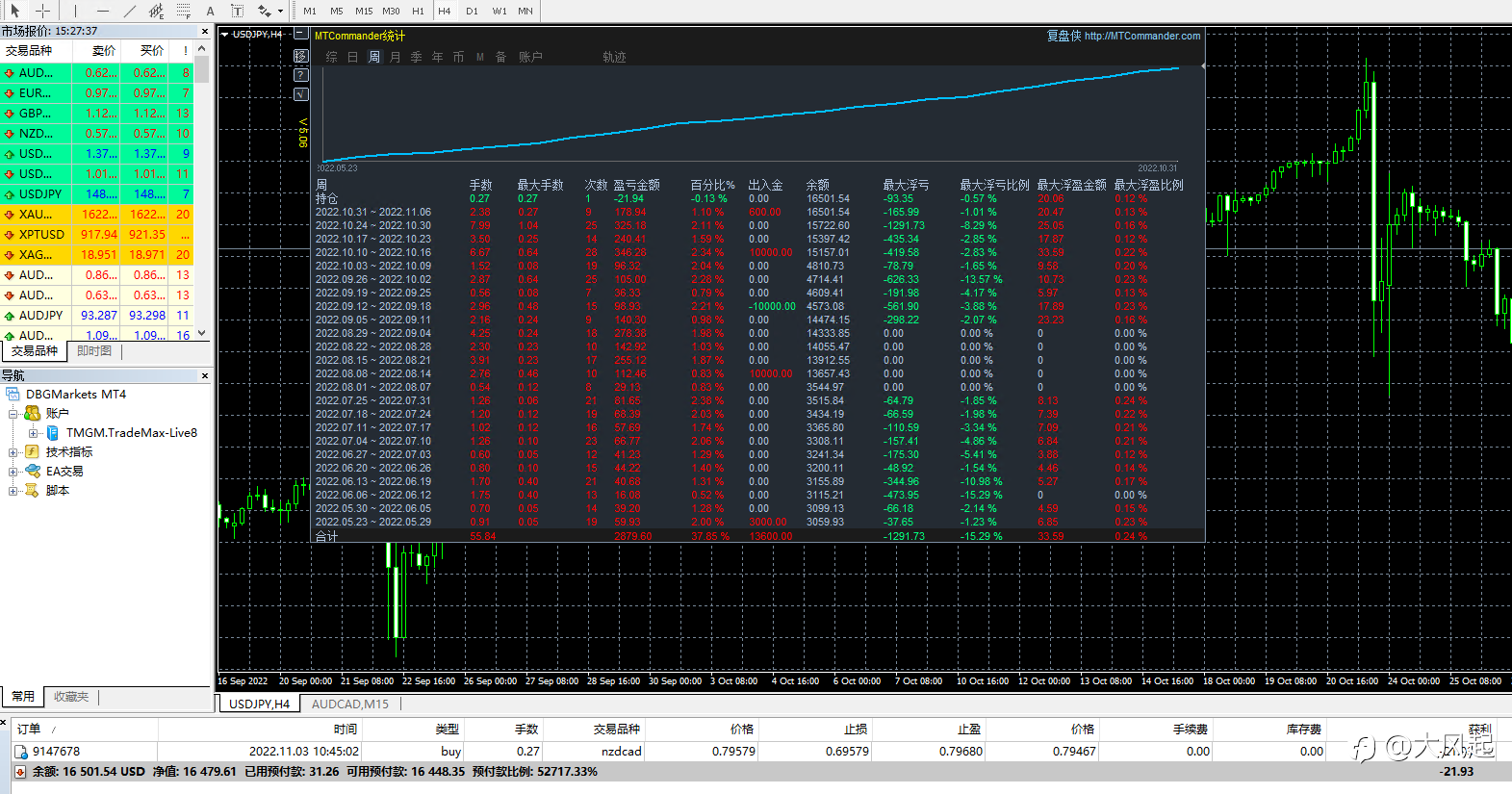Minimize the MTCommander statistics panel
Image resolution: width=1512 pixels, height=794 pixels.
coord(301,34)
